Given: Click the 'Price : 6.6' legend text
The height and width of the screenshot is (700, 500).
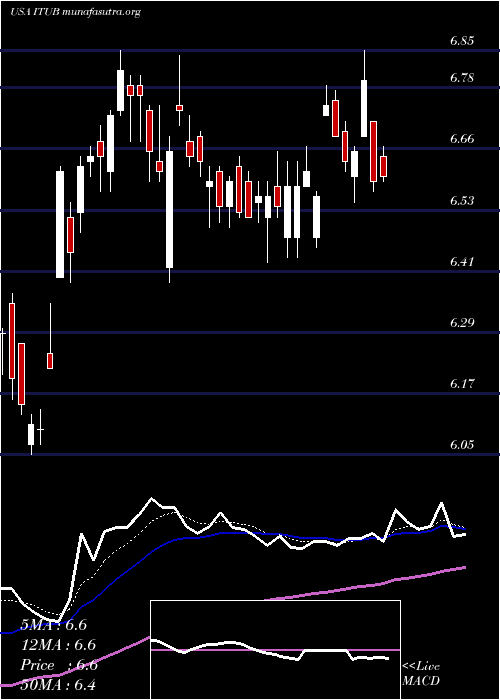Looking at the screenshot, I should (x=59, y=665).
